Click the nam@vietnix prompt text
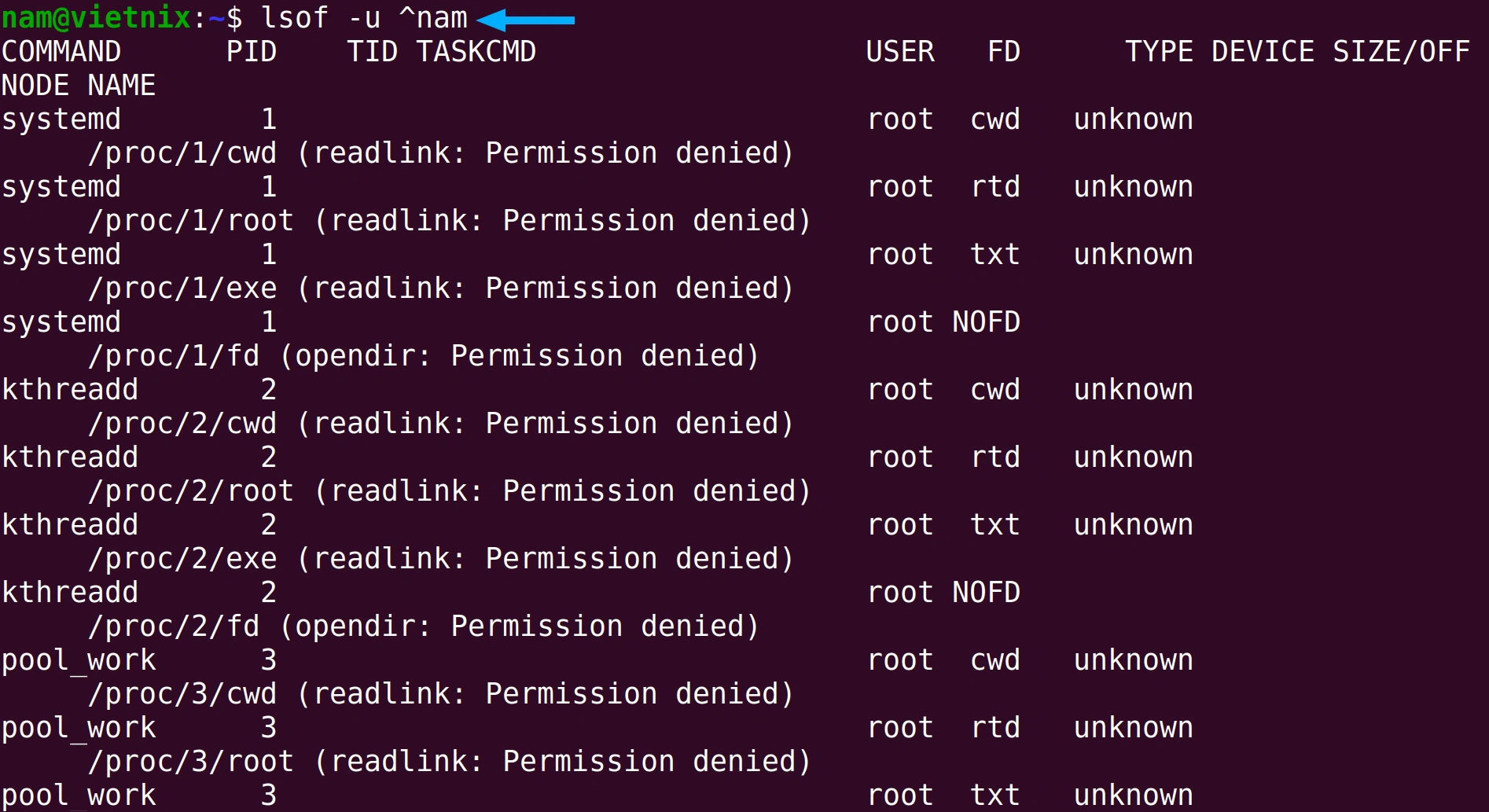This screenshot has width=1489, height=812. pyautogui.click(x=97, y=17)
